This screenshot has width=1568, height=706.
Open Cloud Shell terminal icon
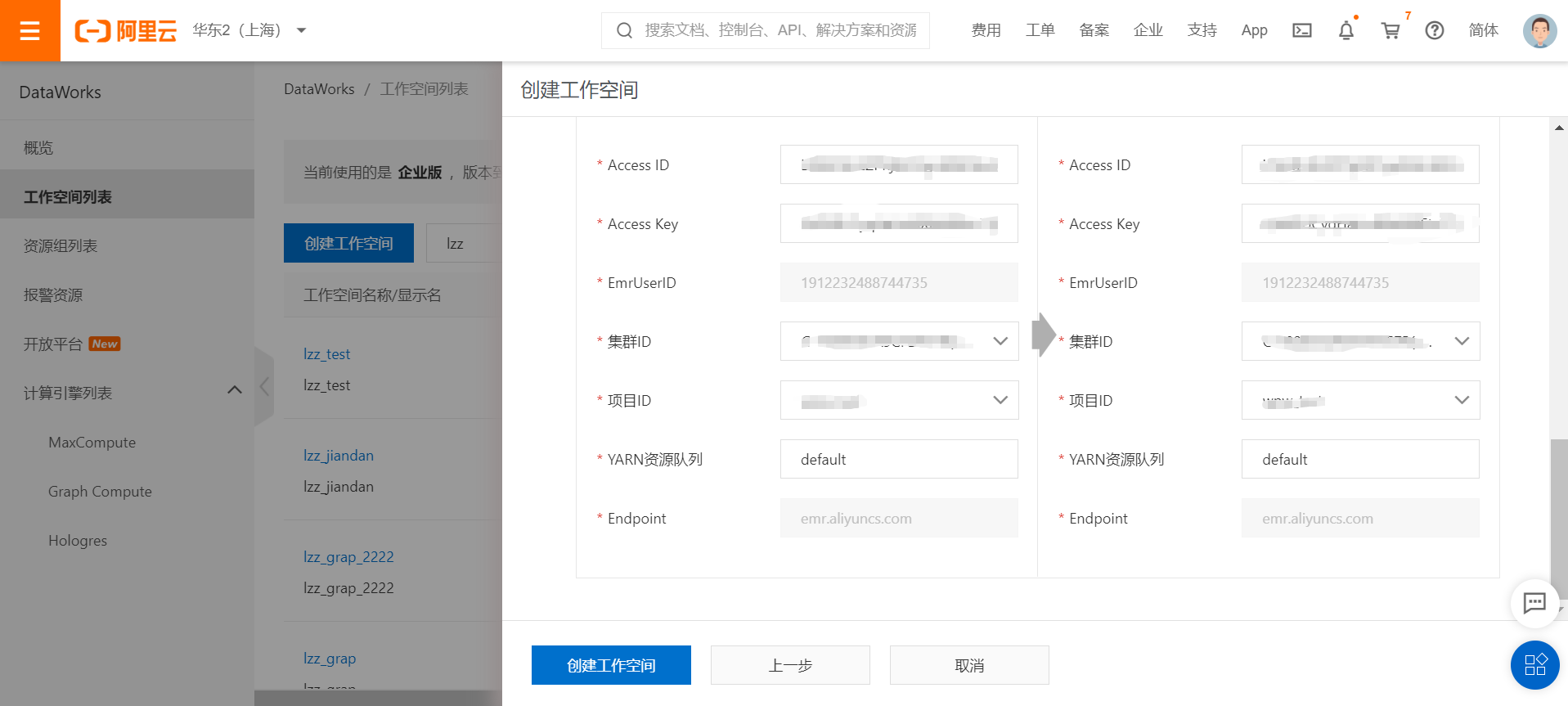click(x=1301, y=30)
